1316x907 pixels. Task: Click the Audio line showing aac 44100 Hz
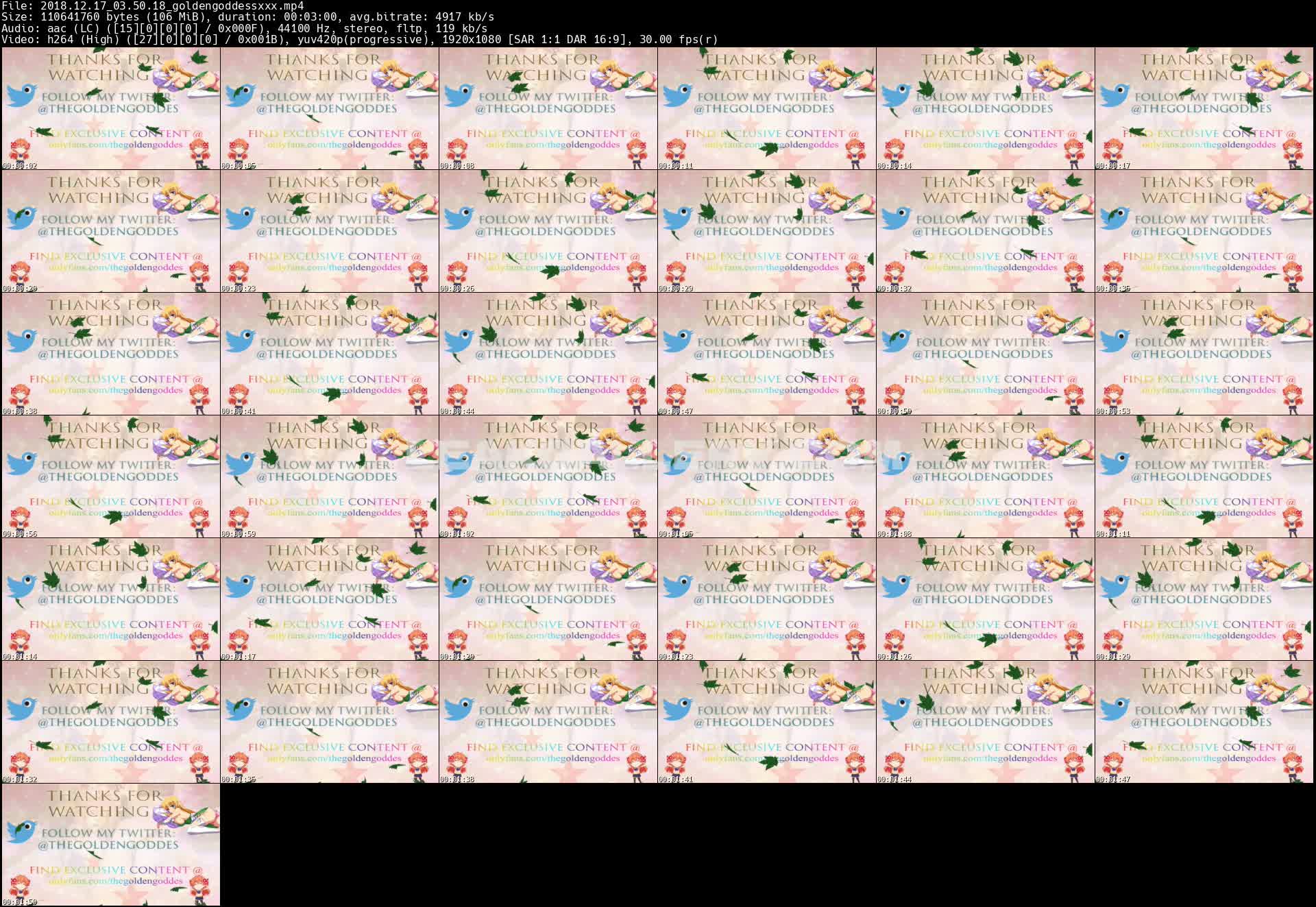point(245,28)
